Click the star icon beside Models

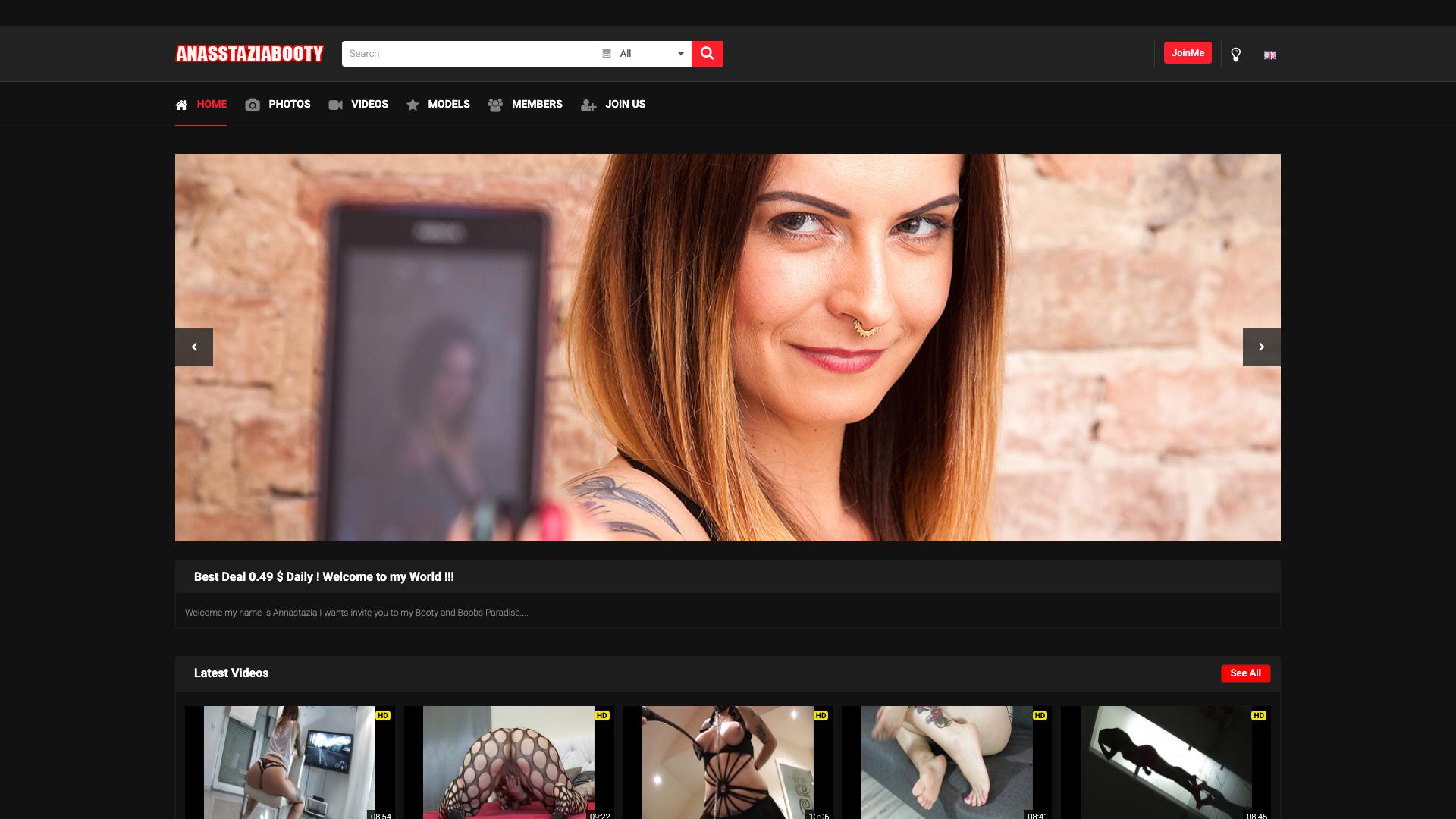[x=413, y=105]
